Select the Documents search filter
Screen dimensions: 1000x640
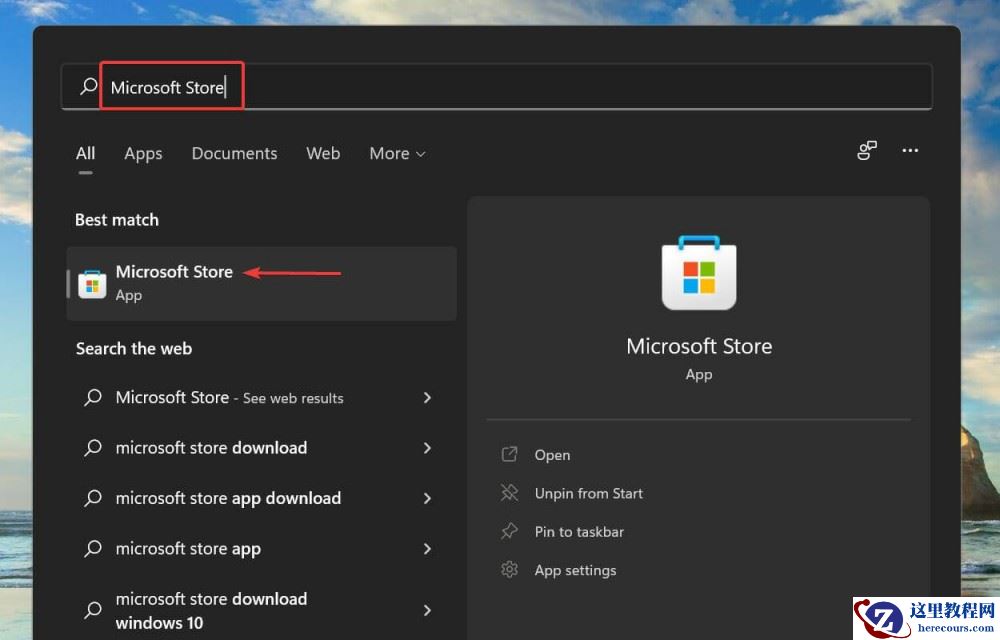coord(234,153)
